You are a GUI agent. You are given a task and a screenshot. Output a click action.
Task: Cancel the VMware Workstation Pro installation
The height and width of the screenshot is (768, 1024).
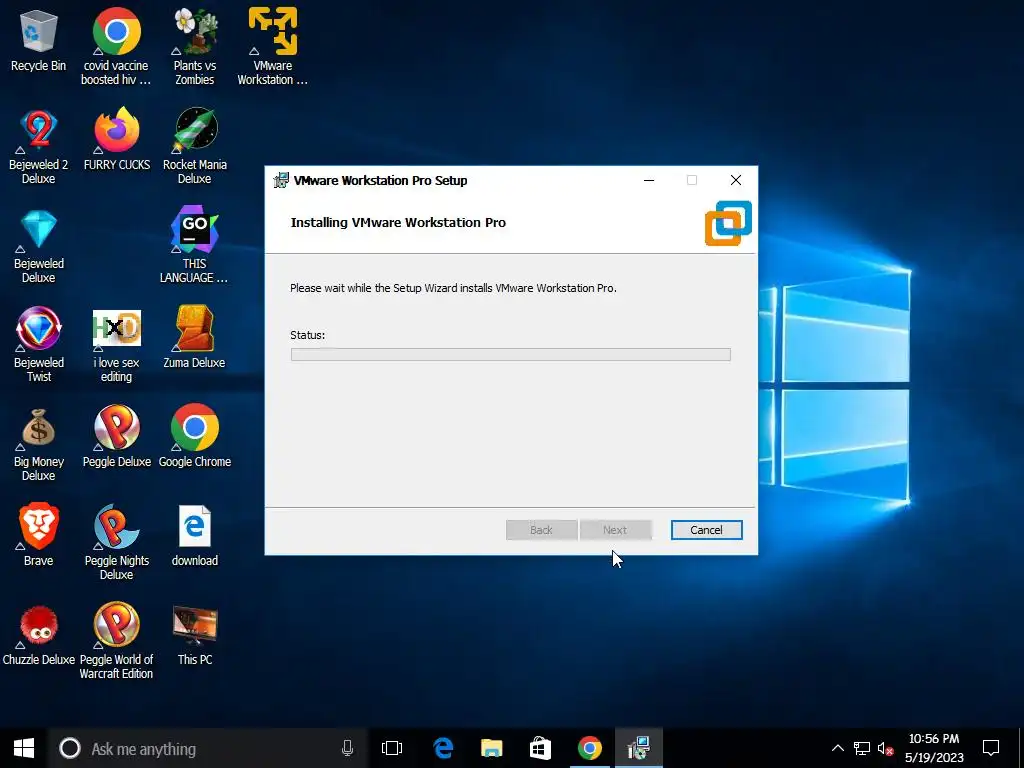pos(707,530)
